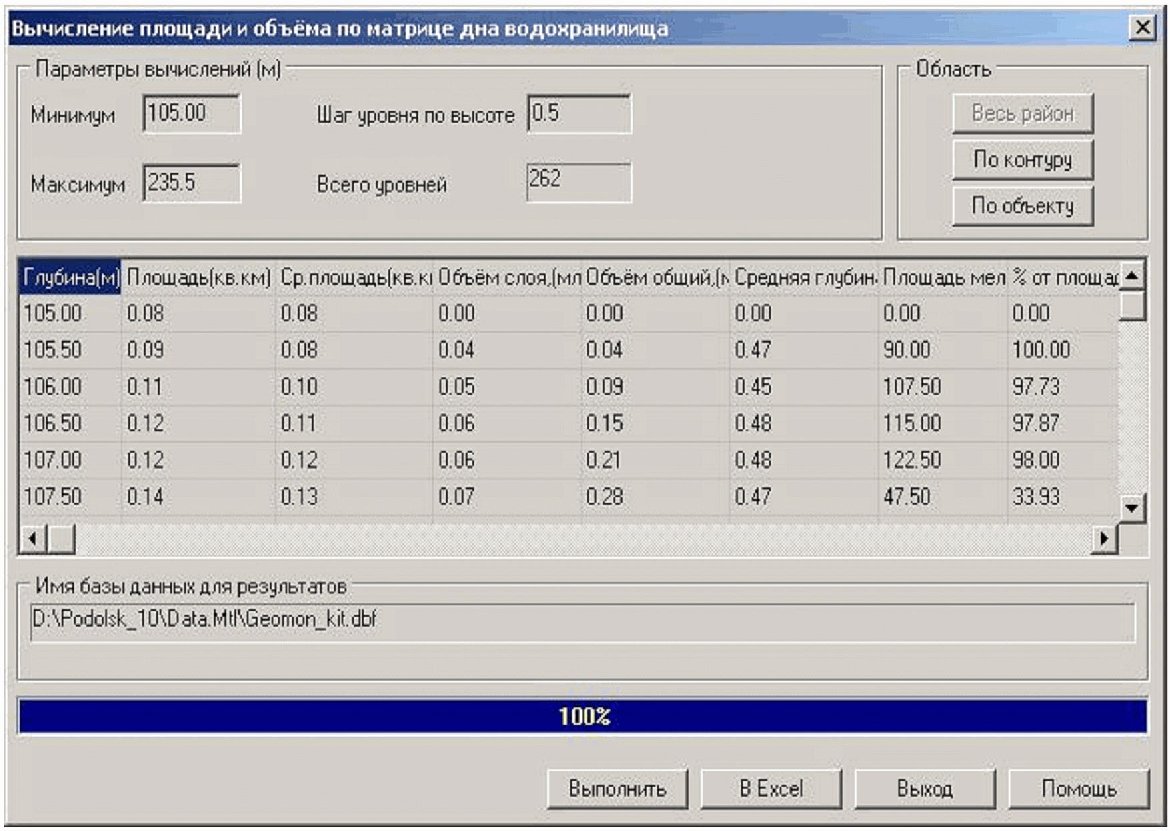The image size is (1170, 831).
Task: Export results with В Excel button
Action: point(770,787)
